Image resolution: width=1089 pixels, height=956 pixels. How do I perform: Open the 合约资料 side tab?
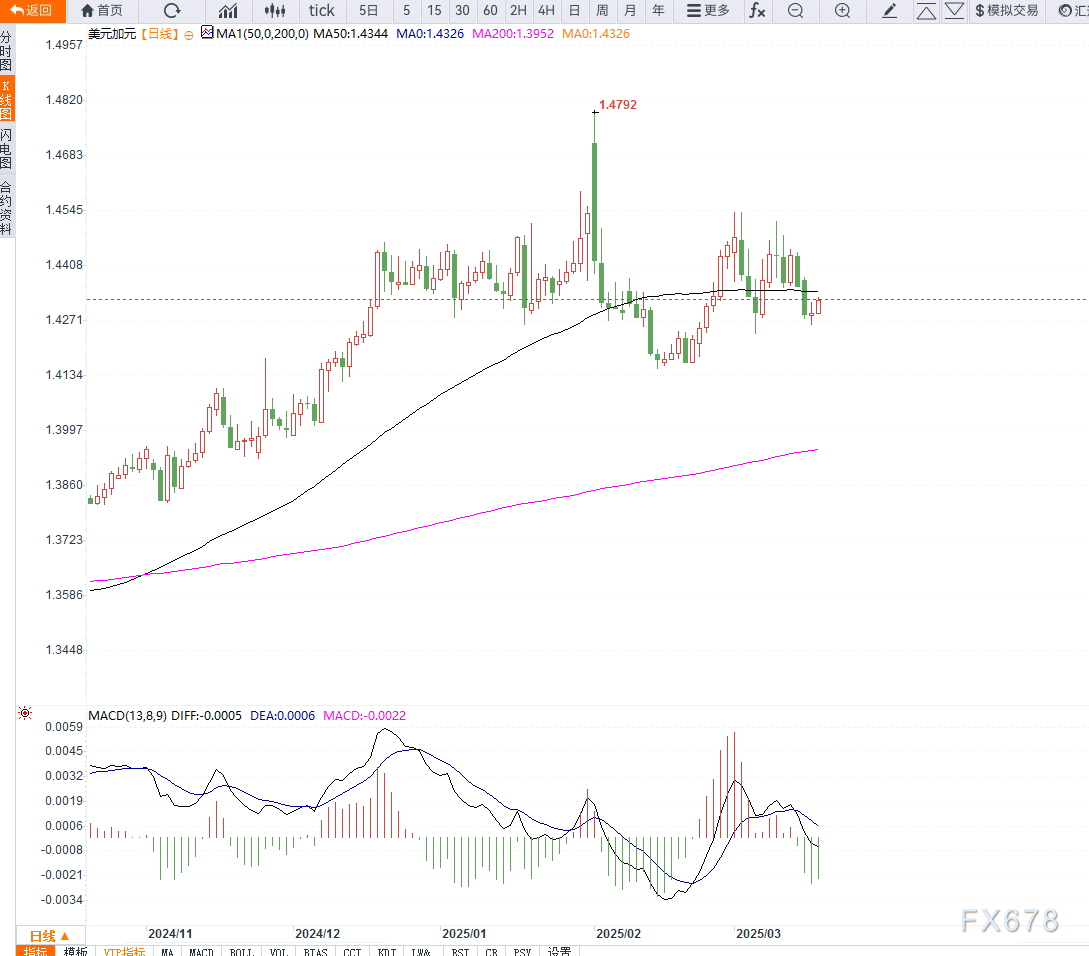(x=6, y=208)
